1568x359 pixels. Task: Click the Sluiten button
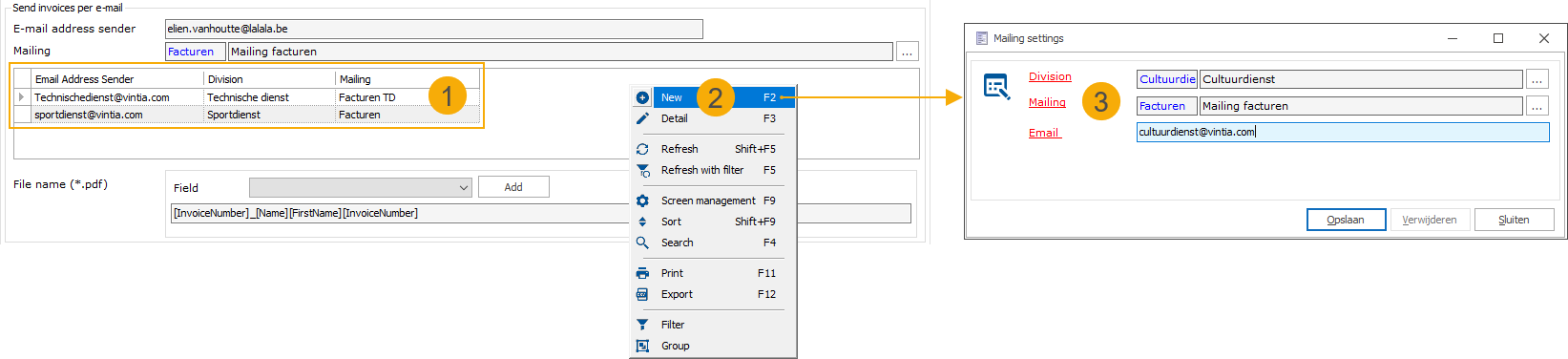(1514, 220)
